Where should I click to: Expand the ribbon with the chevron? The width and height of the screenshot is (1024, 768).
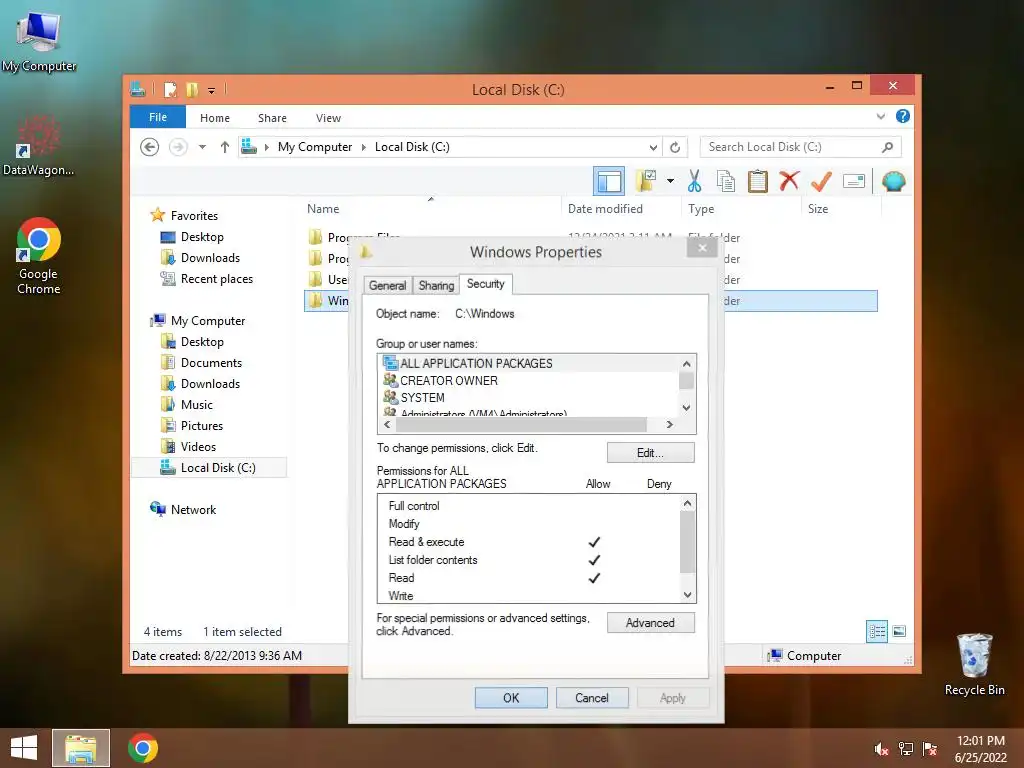click(880, 117)
